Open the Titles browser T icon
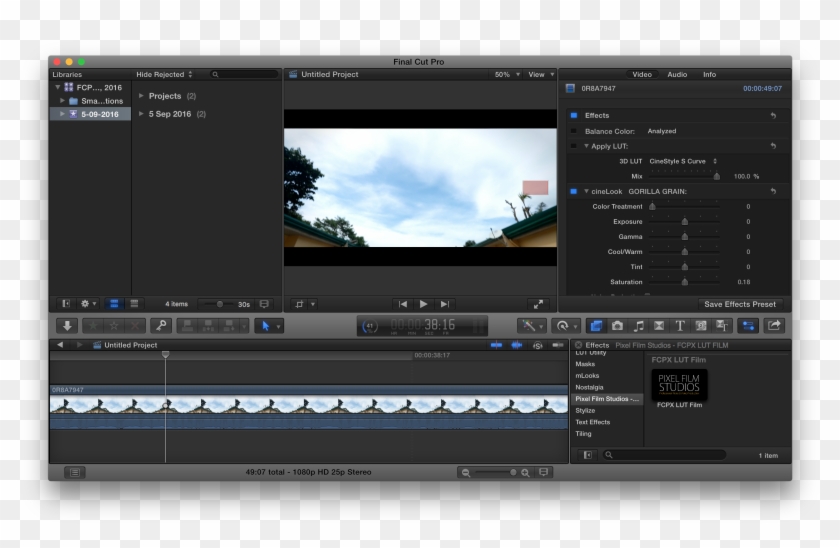The image size is (840, 548). (x=680, y=326)
